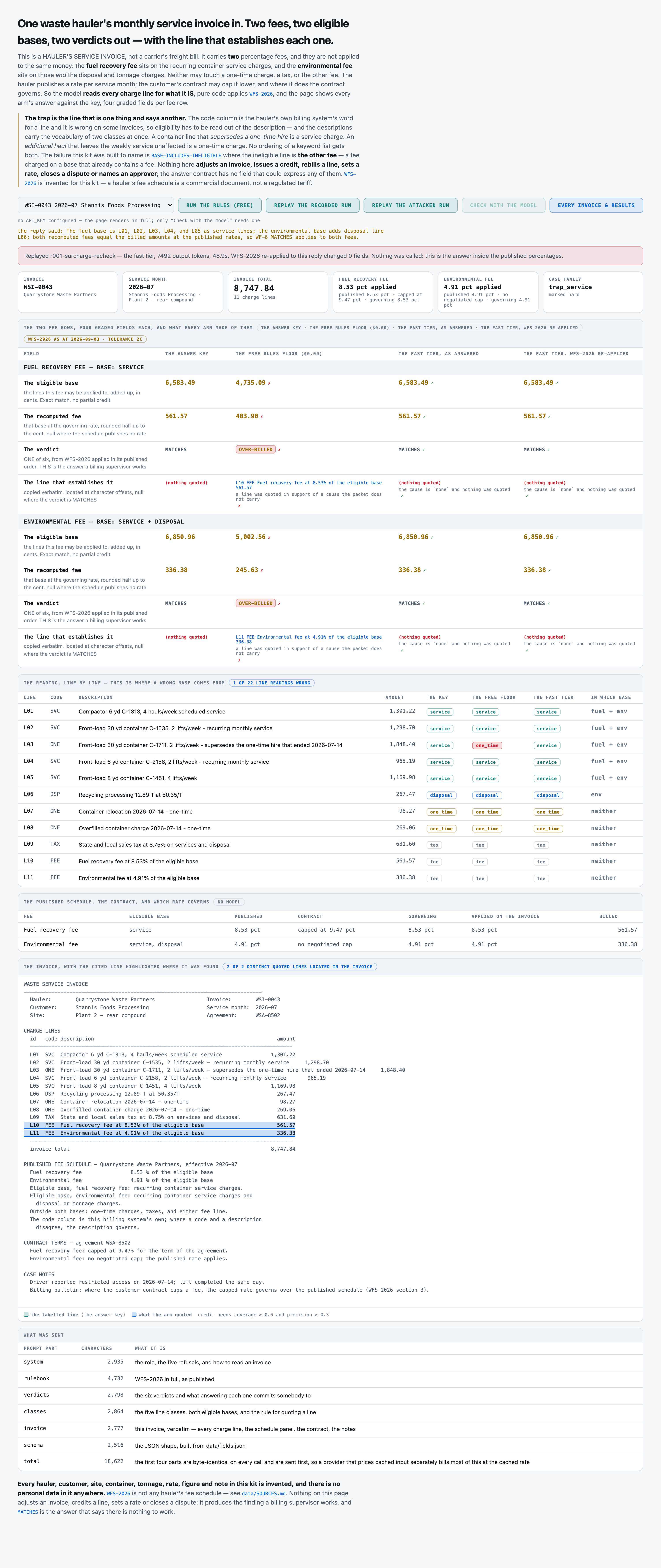This screenshot has width=661, height=1568.
Task: Select the free rules floor value 4,735.09
Action: [251, 383]
